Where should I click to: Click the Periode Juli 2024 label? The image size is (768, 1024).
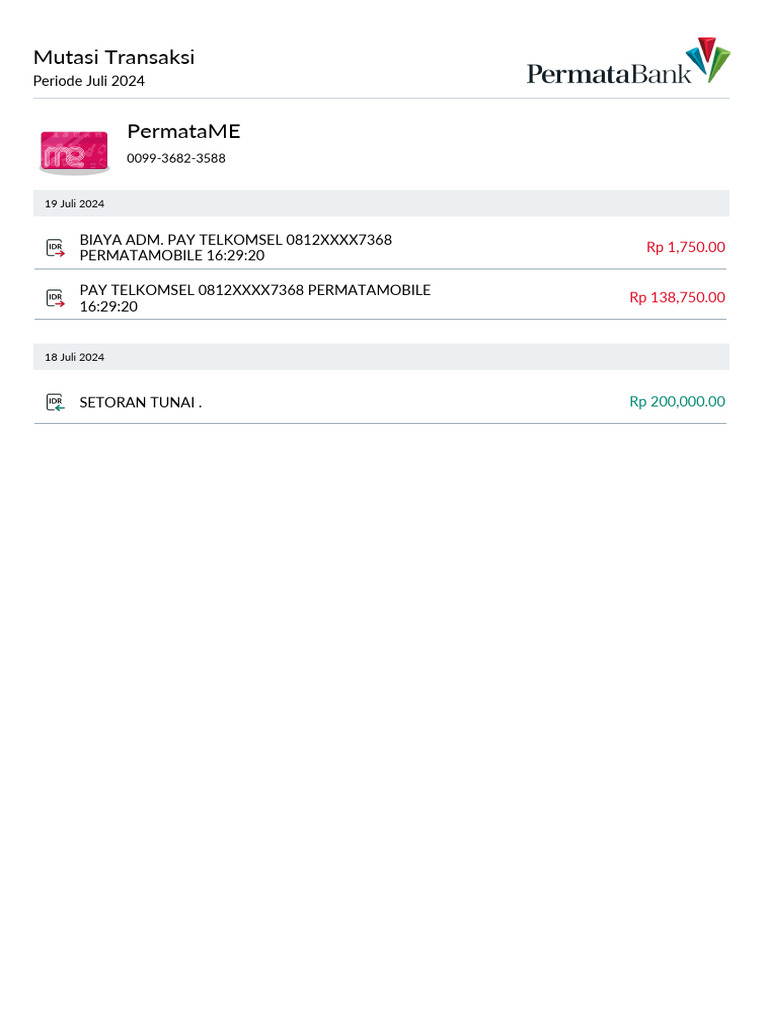click(89, 81)
